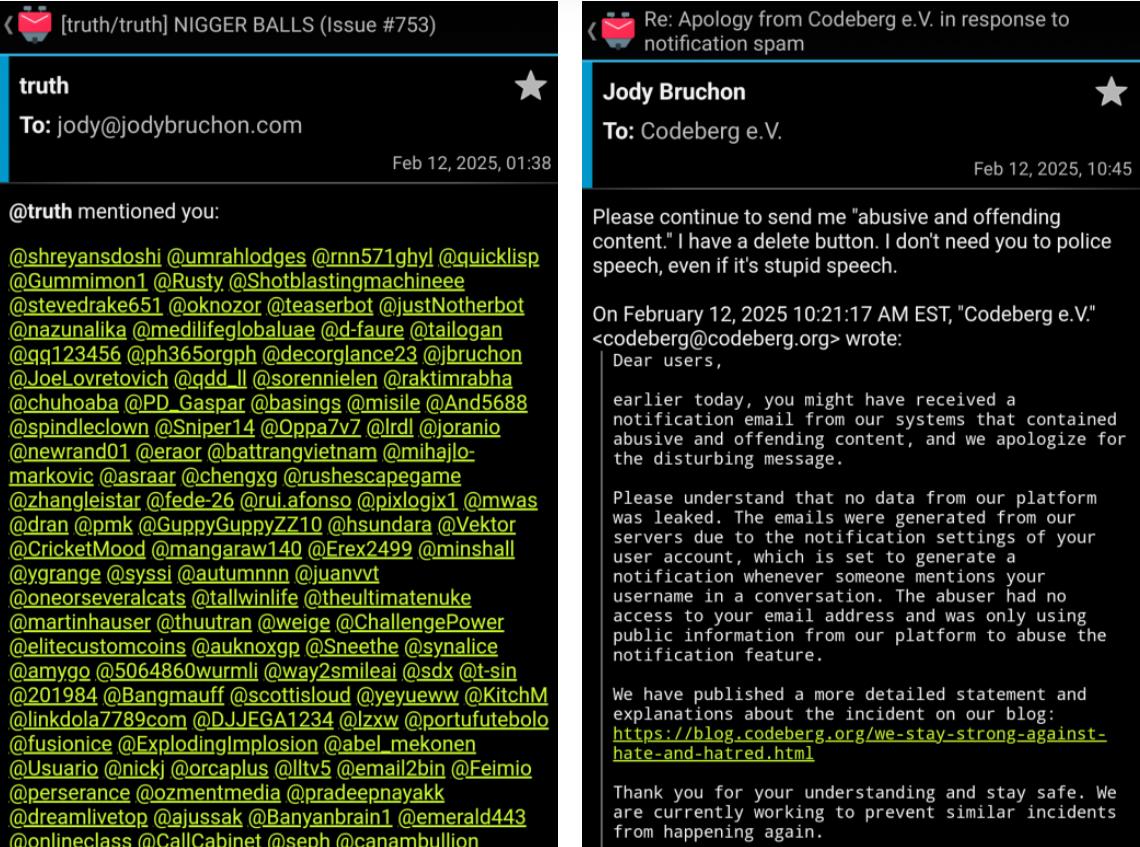Go back using the chevron in the Codeberg apology email

[x=592, y=31]
